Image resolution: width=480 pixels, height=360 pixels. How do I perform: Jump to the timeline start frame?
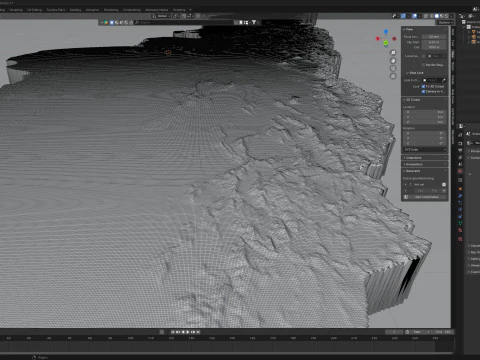point(173,332)
